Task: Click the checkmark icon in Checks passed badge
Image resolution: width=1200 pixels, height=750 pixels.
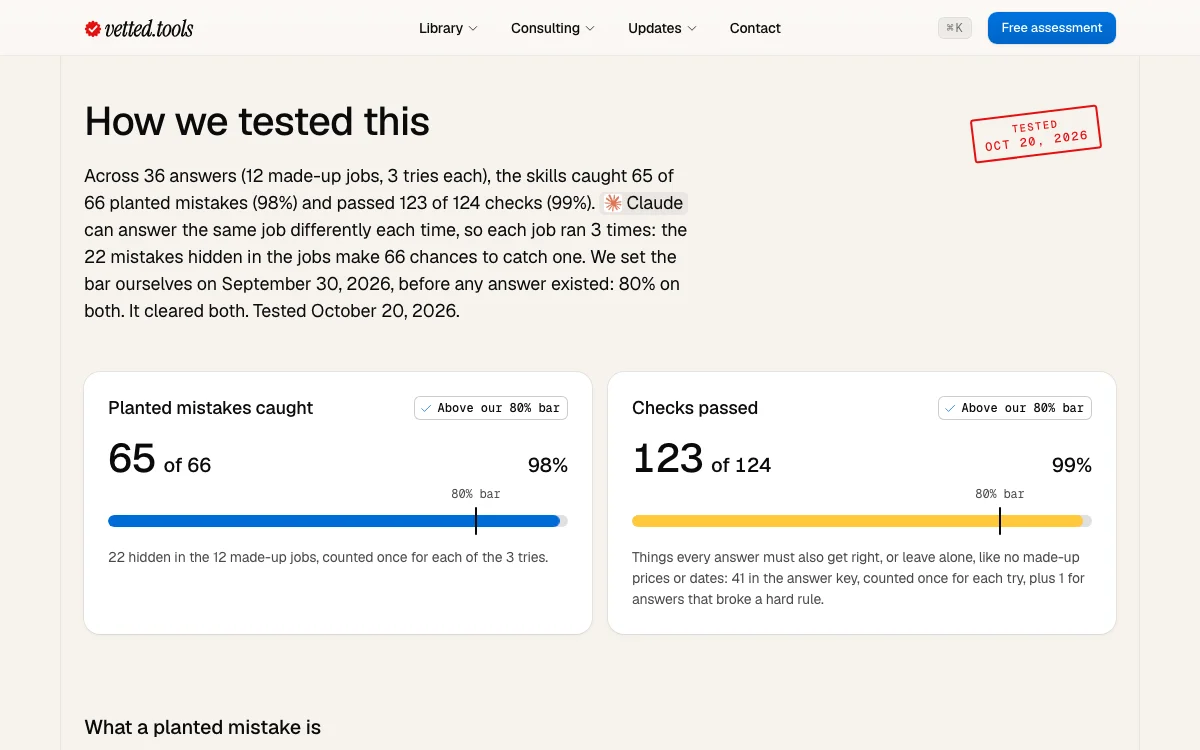Action: pos(950,408)
